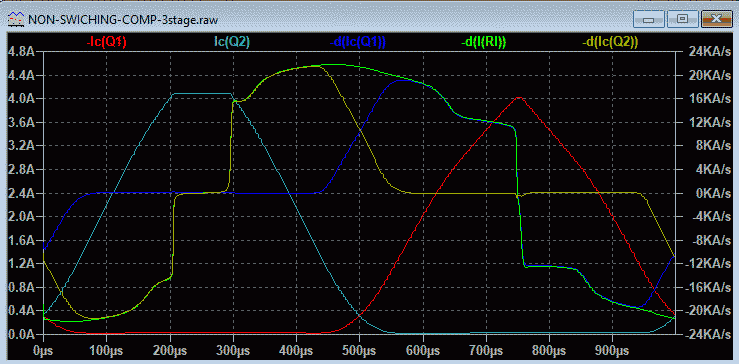
Task: Click the 300µs time axis label
Action: (x=233, y=352)
